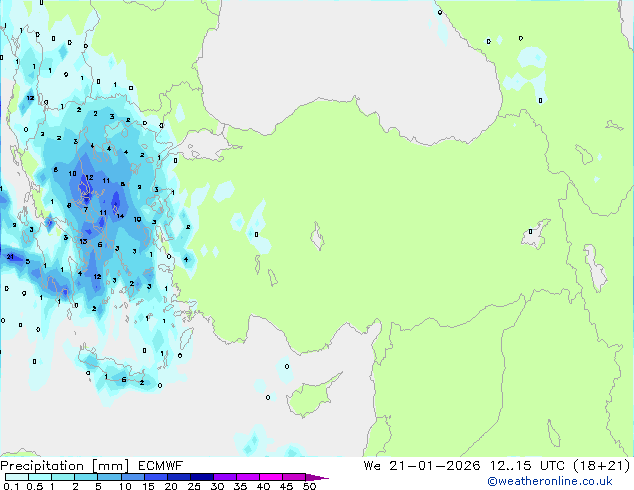The height and width of the screenshot is (490, 634).
Task: Click the '35' legend scale label
Action: [240, 486]
